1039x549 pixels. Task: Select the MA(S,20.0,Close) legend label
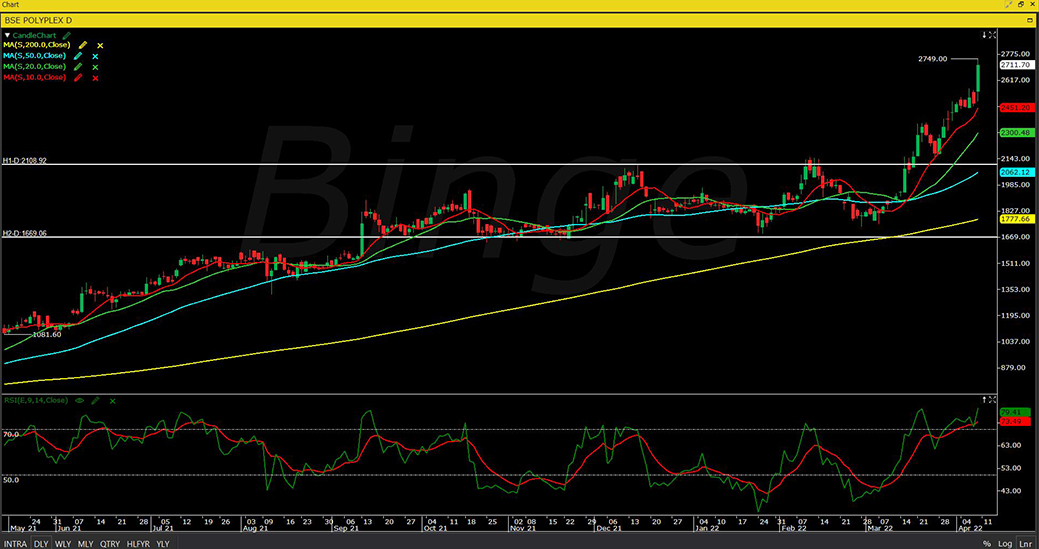[x=34, y=66]
